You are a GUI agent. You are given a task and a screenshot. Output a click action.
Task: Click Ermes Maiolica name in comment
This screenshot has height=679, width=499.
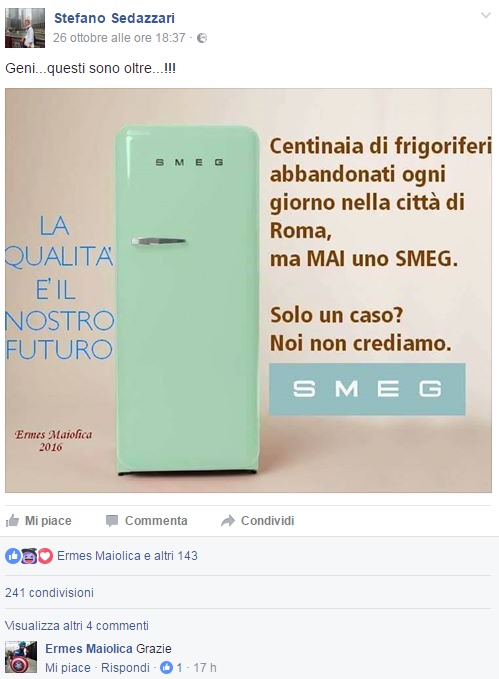(89, 649)
